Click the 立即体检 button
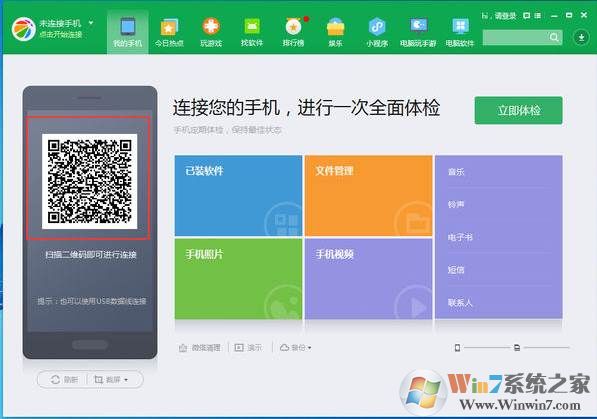Viewport: 597px width, 419px height. click(x=518, y=110)
